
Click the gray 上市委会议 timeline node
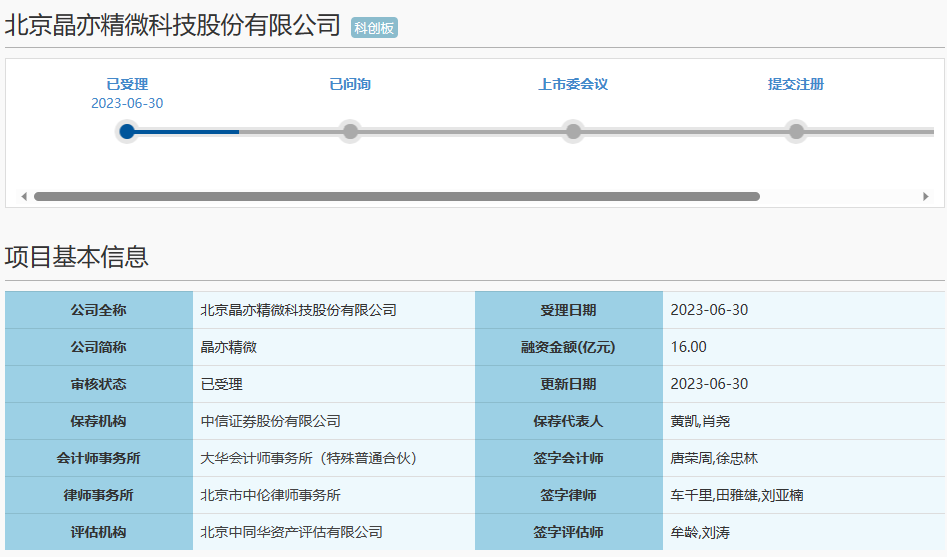573,131
